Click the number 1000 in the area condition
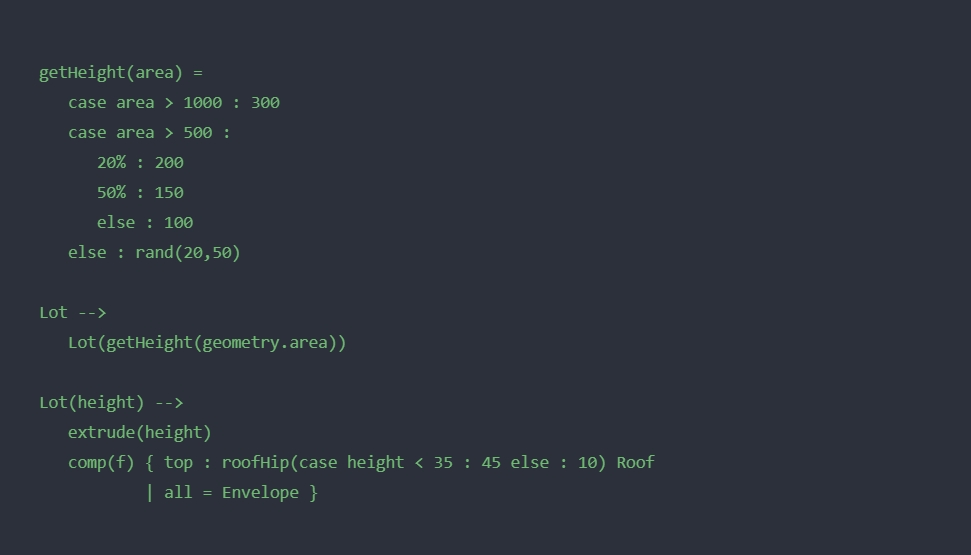This screenshot has width=971, height=555. pos(202,103)
